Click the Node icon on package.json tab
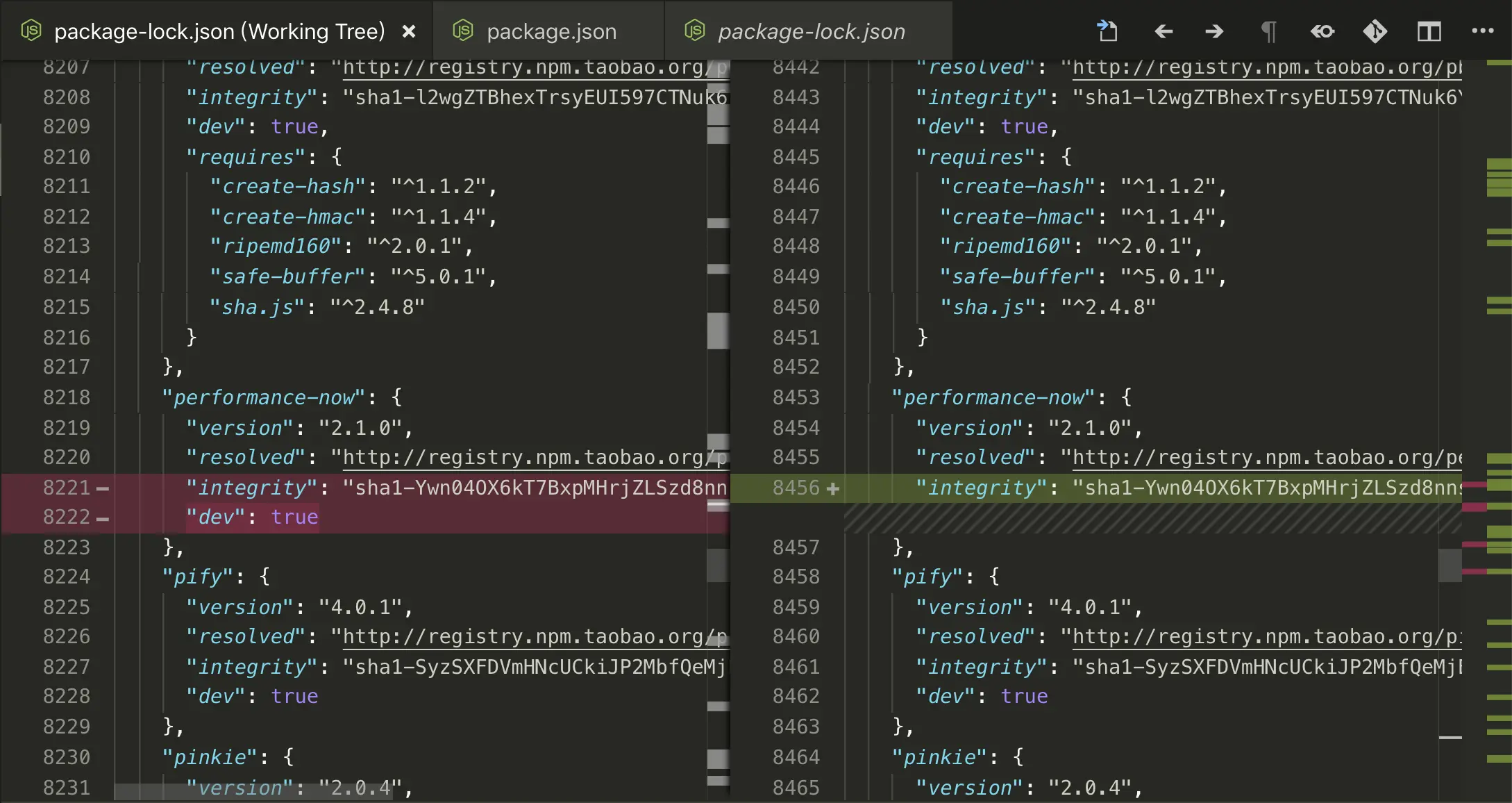Viewport: 1512px width, 803px height. pos(462,31)
